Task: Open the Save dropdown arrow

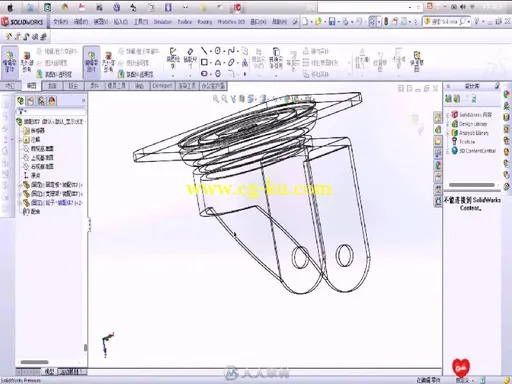Action: [338, 22]
